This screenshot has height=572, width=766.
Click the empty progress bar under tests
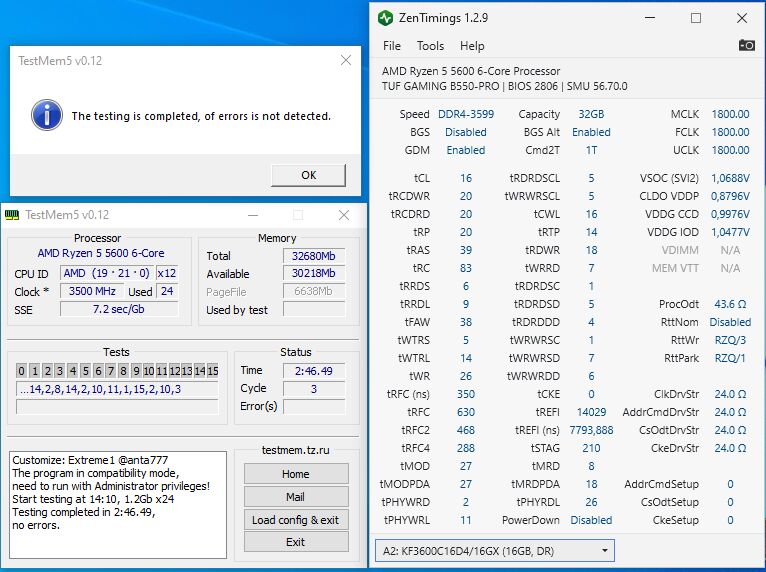pyautogui.click(x=117, y=407)
